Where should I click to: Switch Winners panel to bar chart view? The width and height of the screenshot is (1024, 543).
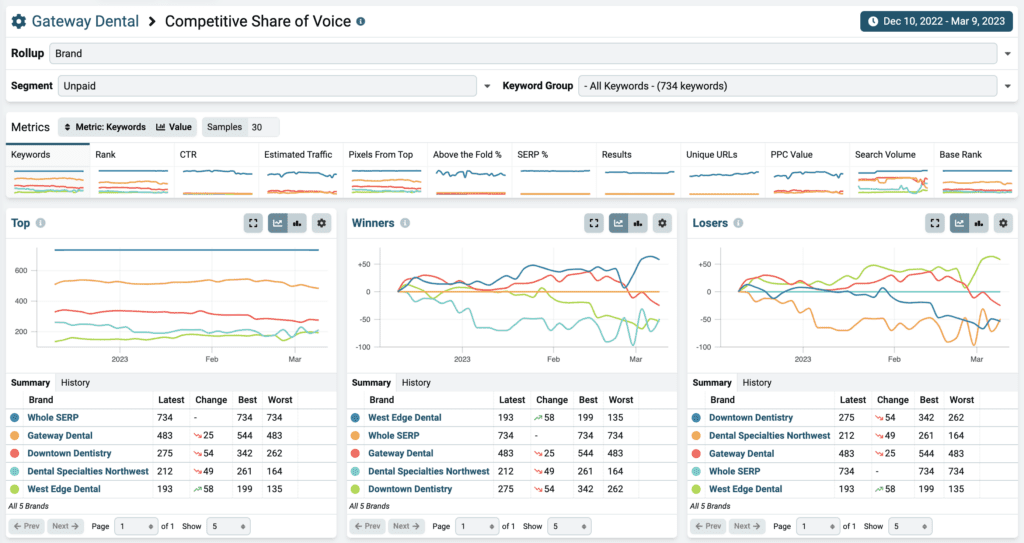638,223
